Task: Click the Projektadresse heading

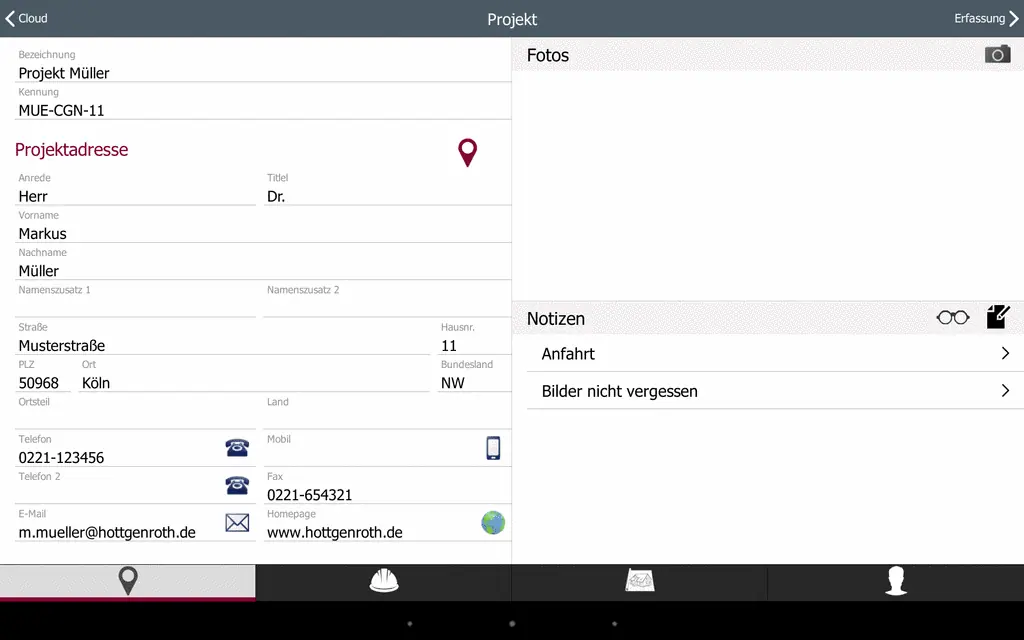Action: (x=71, y=150)
